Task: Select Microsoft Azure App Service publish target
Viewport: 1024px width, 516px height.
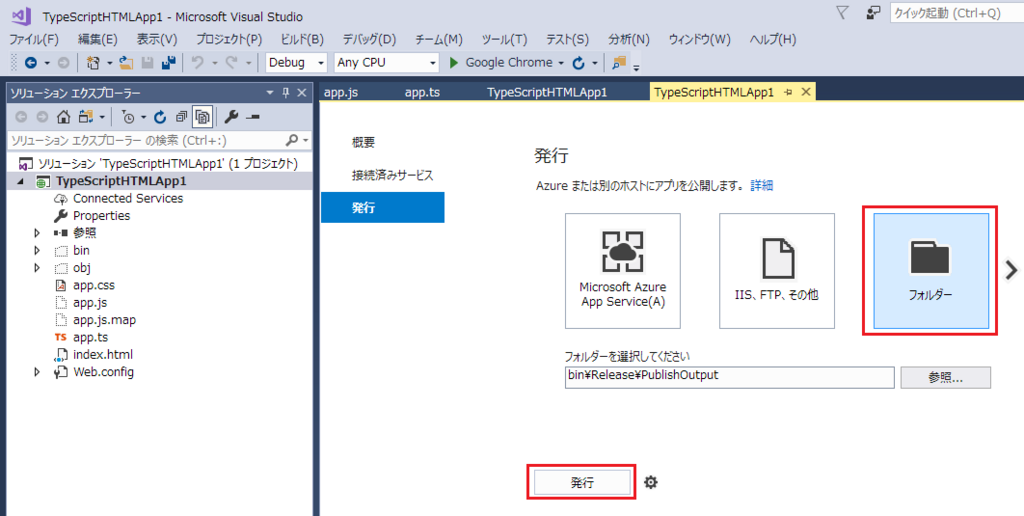Action: coord(622,270)
